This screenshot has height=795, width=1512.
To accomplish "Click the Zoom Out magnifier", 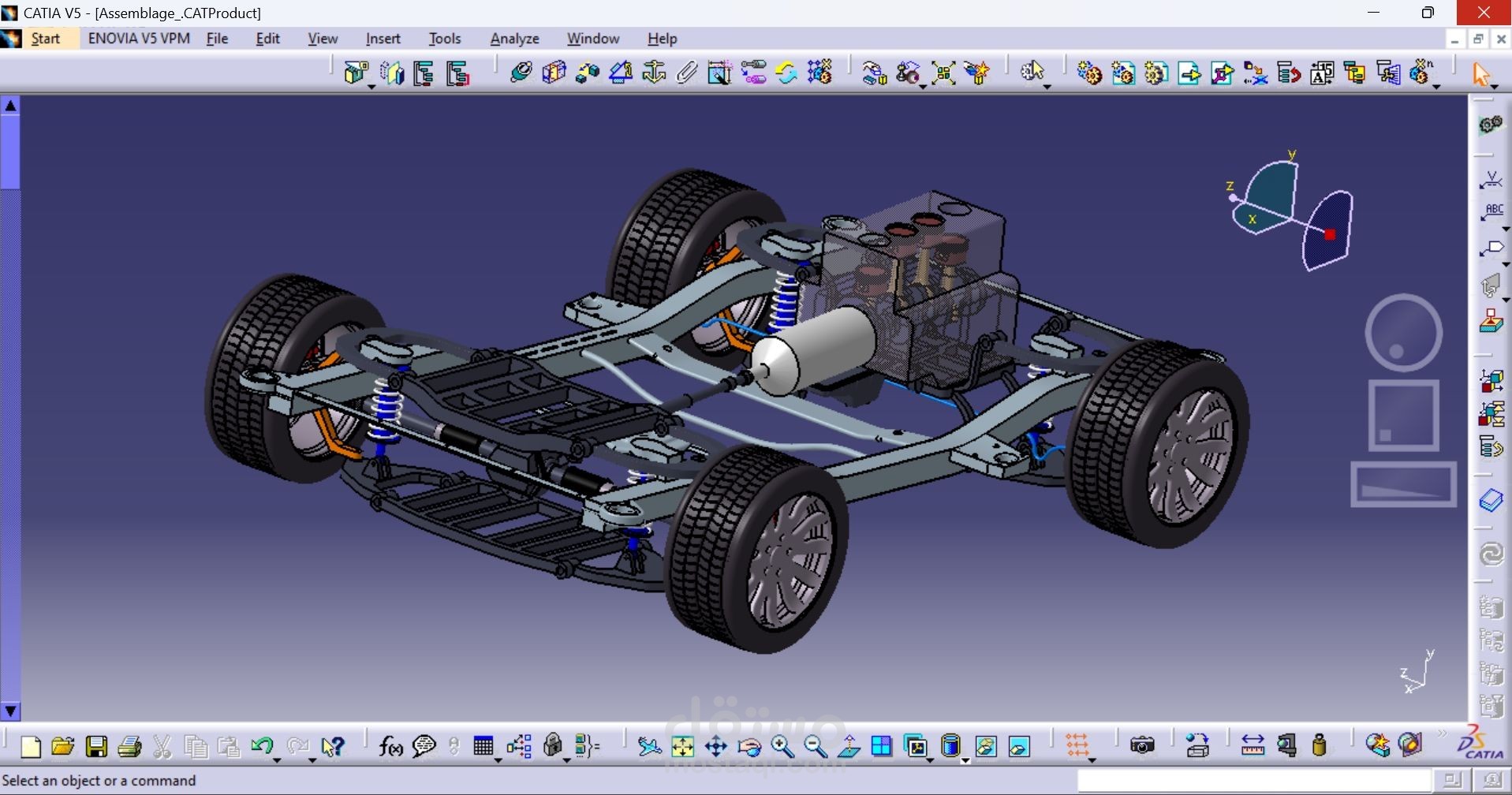I will tap(816, 746).
